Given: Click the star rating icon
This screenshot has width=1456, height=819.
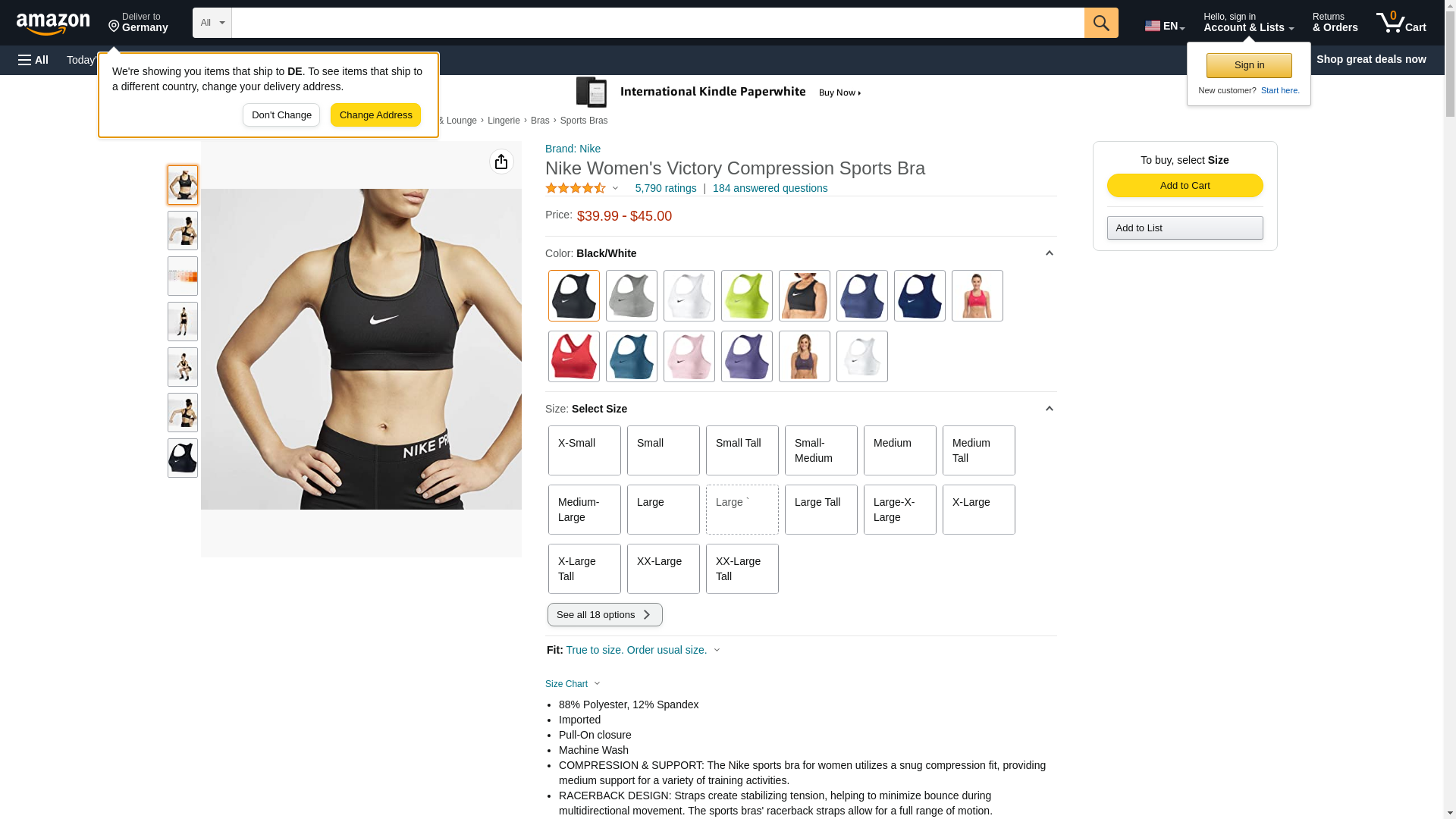Looking at the screenshot, I should pyautogui.click(x=576, y=188).
